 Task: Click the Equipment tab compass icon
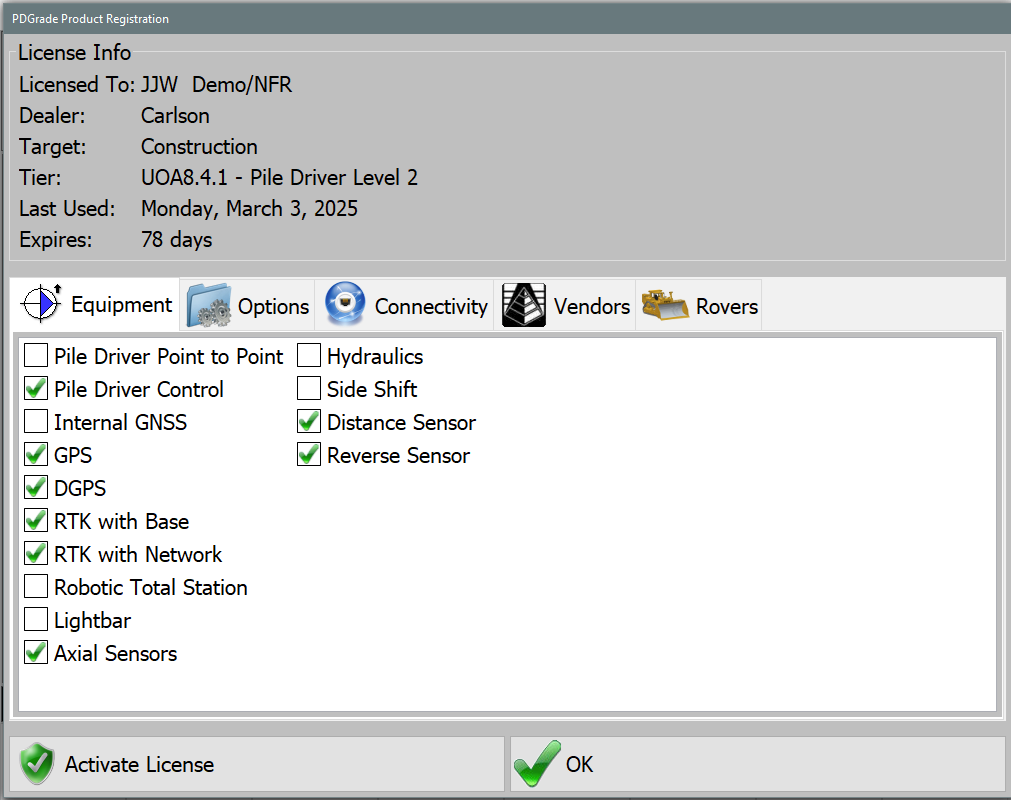[42, 304]
